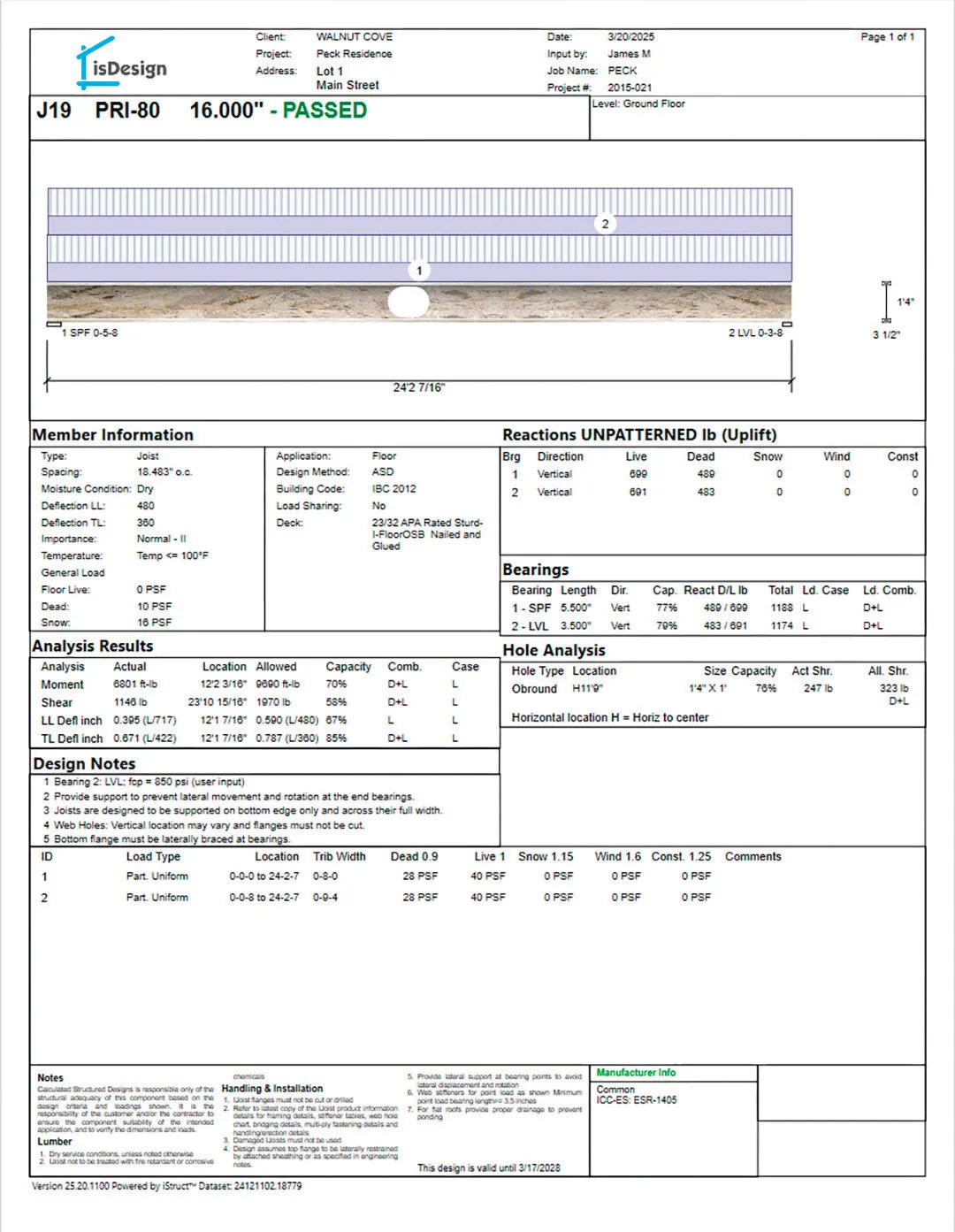Select load marker 2 on the joist diagram

pyautogui.click(x=605, y=224)
